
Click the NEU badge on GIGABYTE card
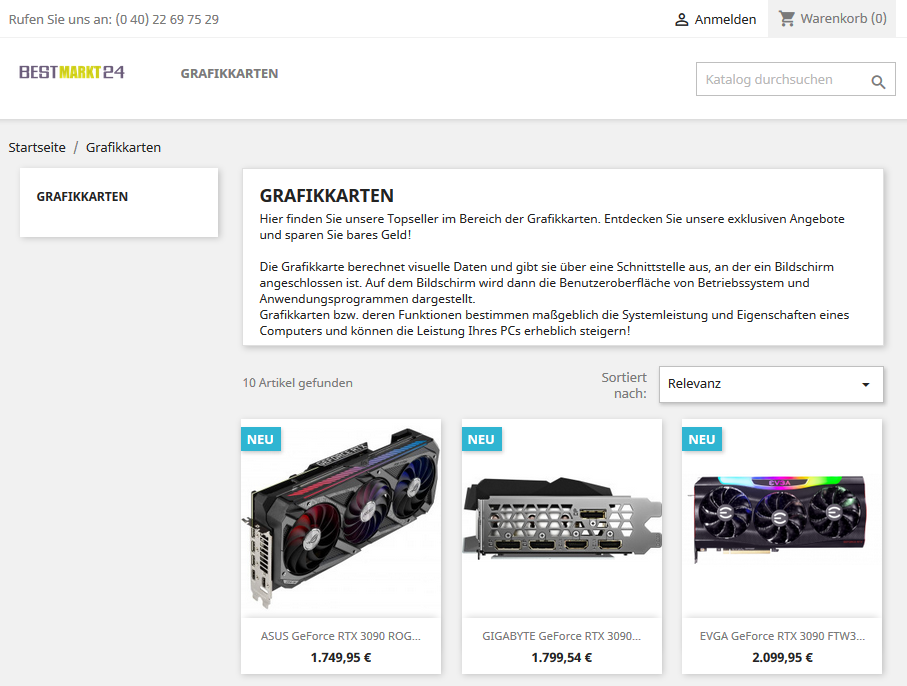click(482, 440)
